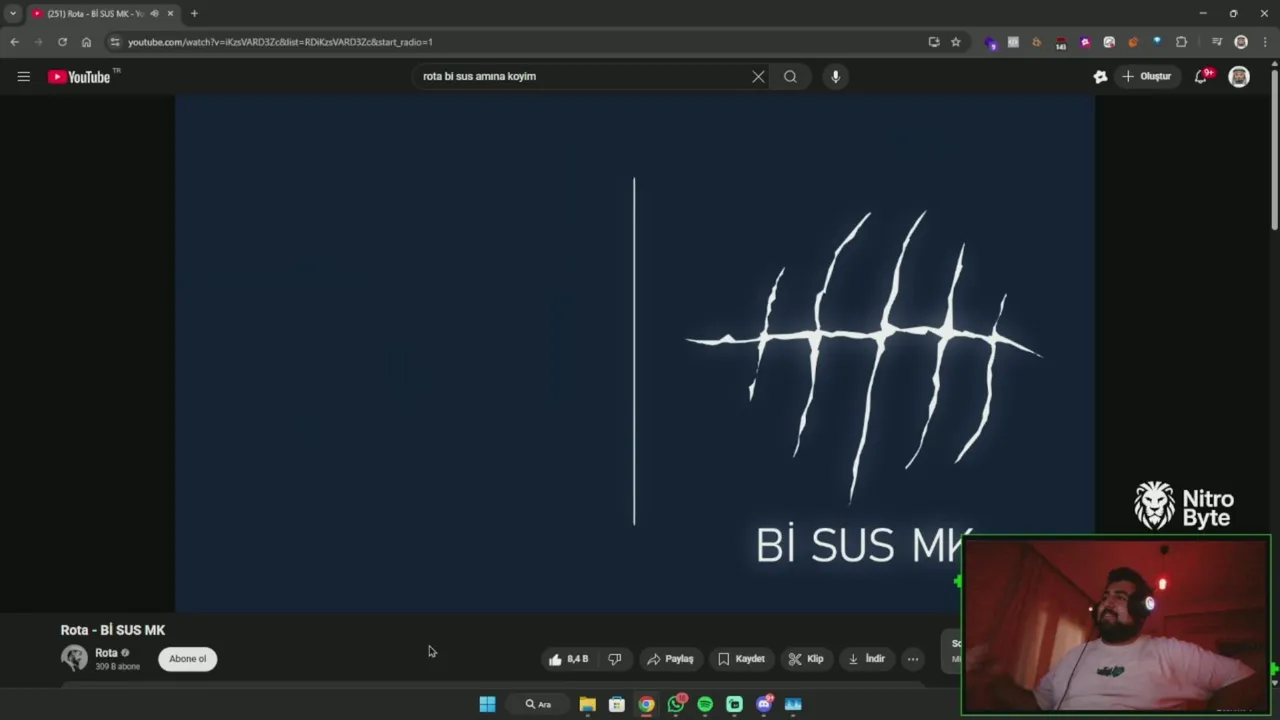Open the media control playlist icon
Viewport: 1280px width, 720px height.
(1217, 42)
